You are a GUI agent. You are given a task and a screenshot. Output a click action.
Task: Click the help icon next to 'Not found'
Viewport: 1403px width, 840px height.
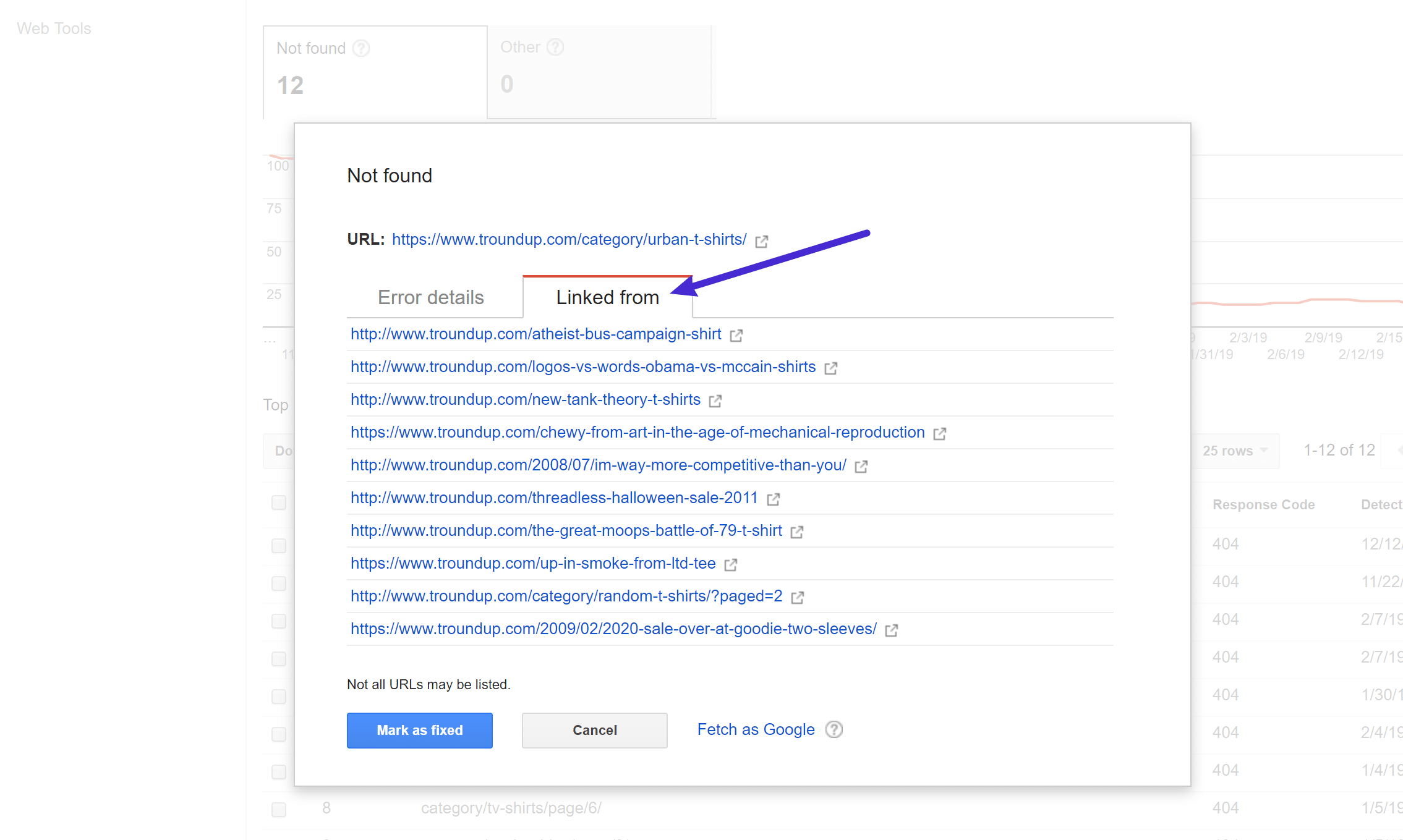367,48
